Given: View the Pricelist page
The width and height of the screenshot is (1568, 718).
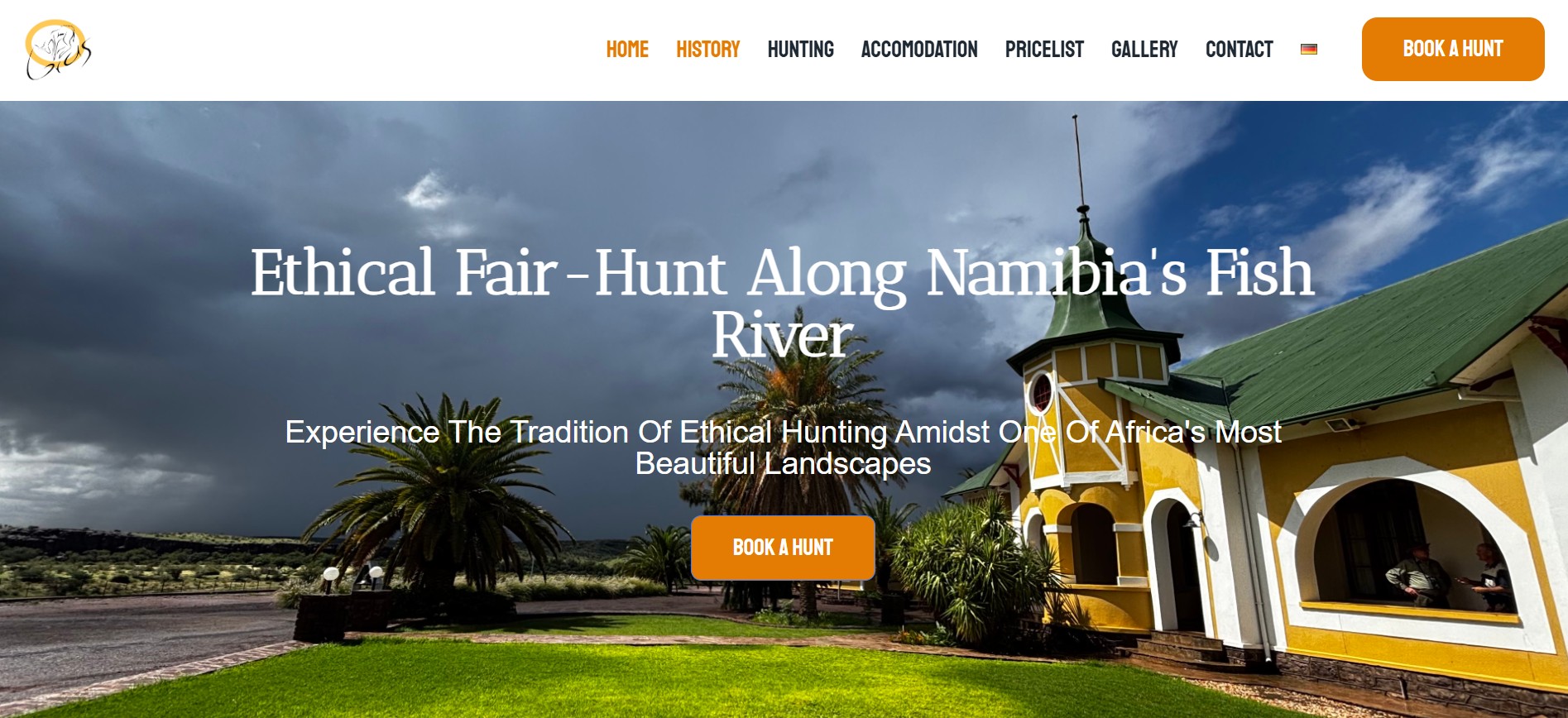Looking at the screenshot, I should (x=1044, y=50).
